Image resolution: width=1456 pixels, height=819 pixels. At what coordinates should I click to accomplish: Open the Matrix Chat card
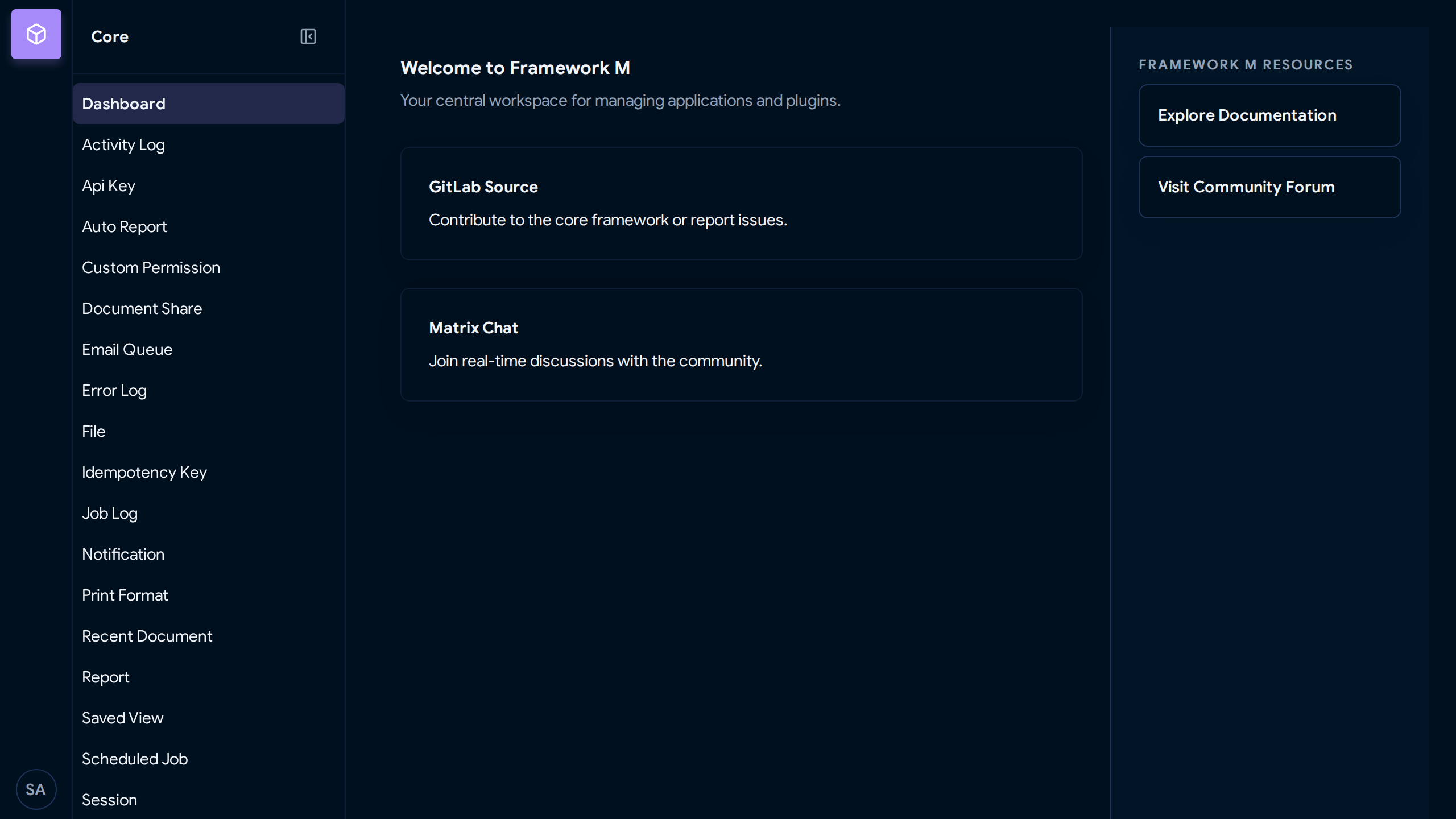pyautogui.click(x=741, y=345)
